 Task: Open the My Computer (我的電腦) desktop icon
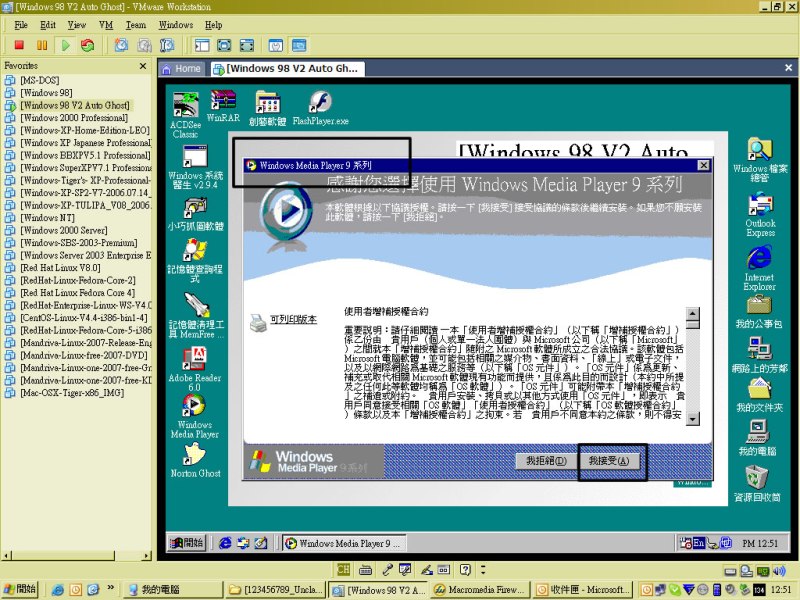click(758, 438)
